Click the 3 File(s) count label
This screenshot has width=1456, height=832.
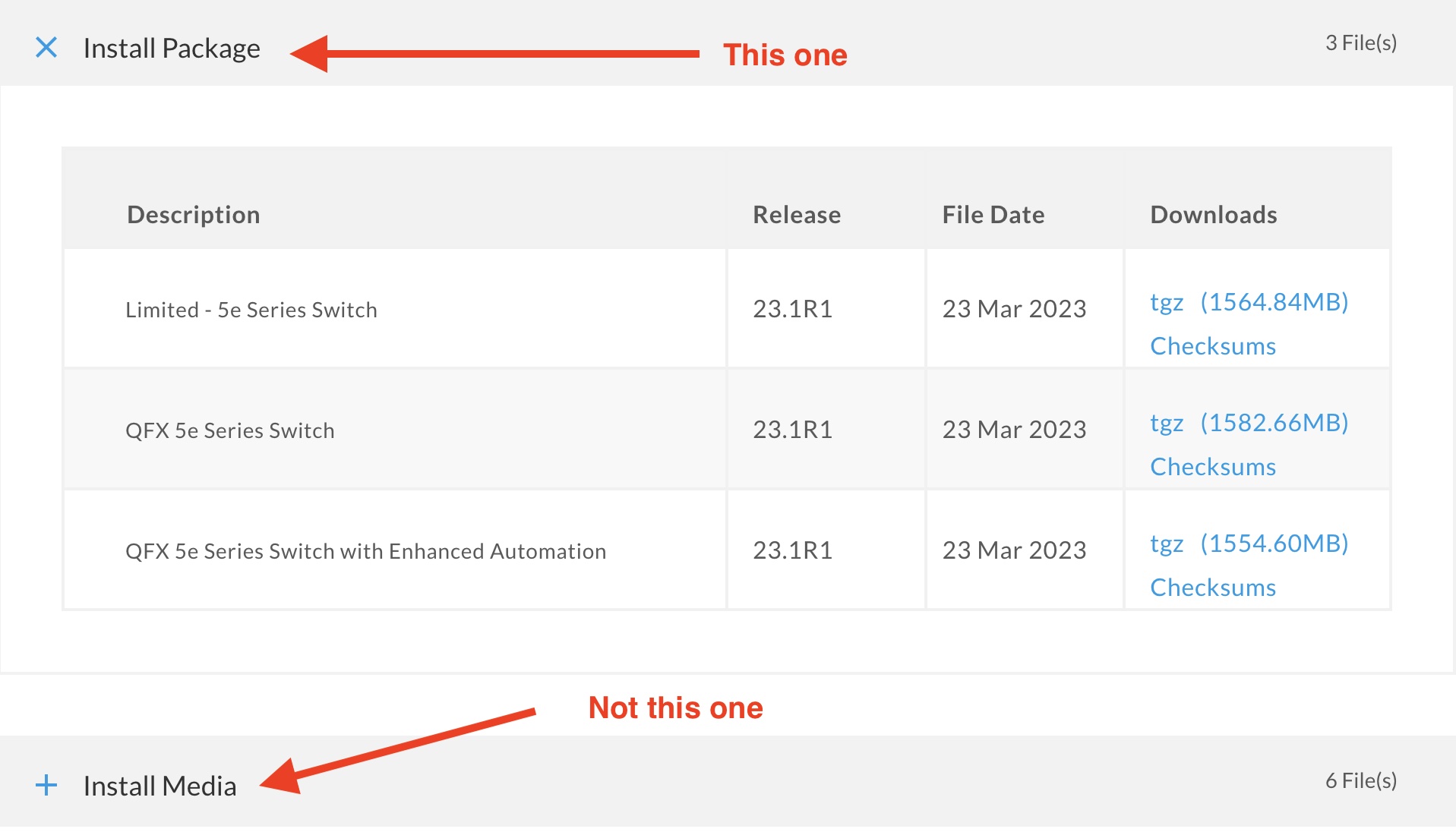point(1361,43)
